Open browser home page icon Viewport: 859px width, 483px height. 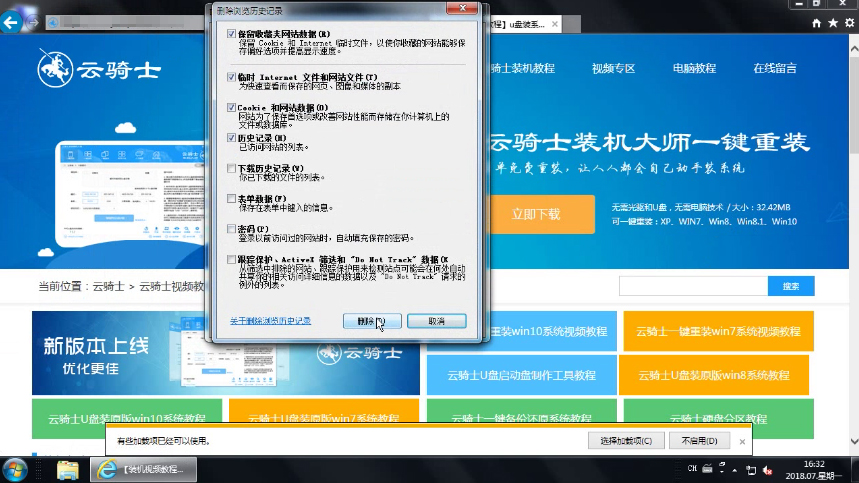pos(816,23)
